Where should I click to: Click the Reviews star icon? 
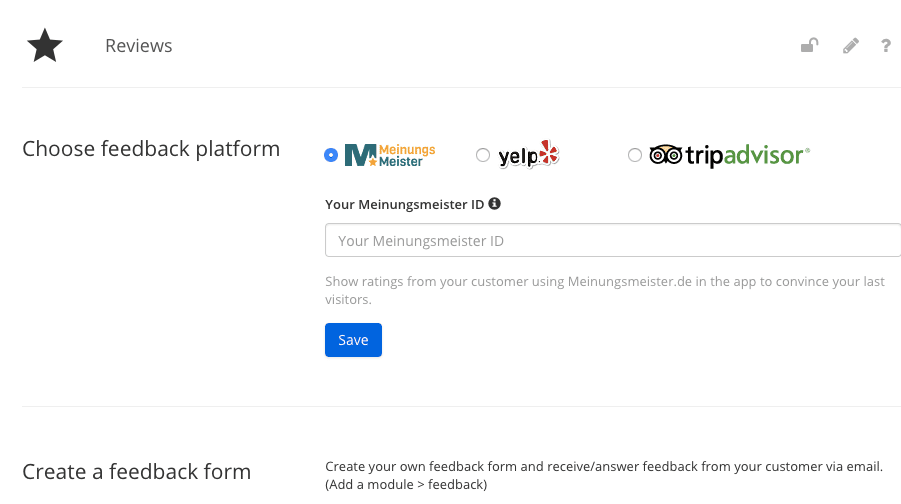tap(45, 45)
